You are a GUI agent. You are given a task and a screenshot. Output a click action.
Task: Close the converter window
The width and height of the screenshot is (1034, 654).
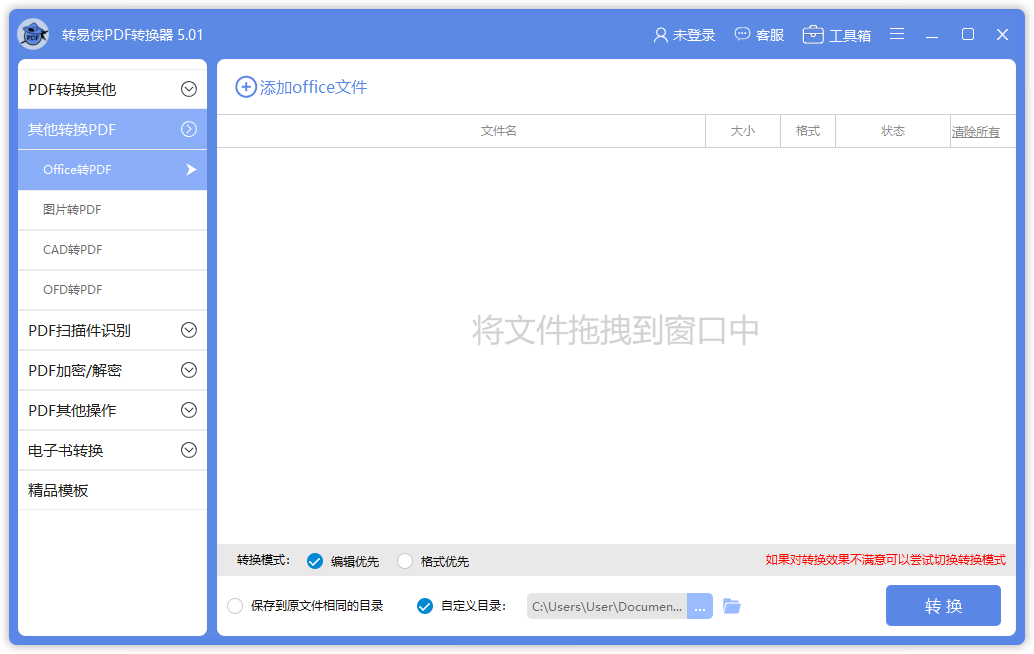1002,34
